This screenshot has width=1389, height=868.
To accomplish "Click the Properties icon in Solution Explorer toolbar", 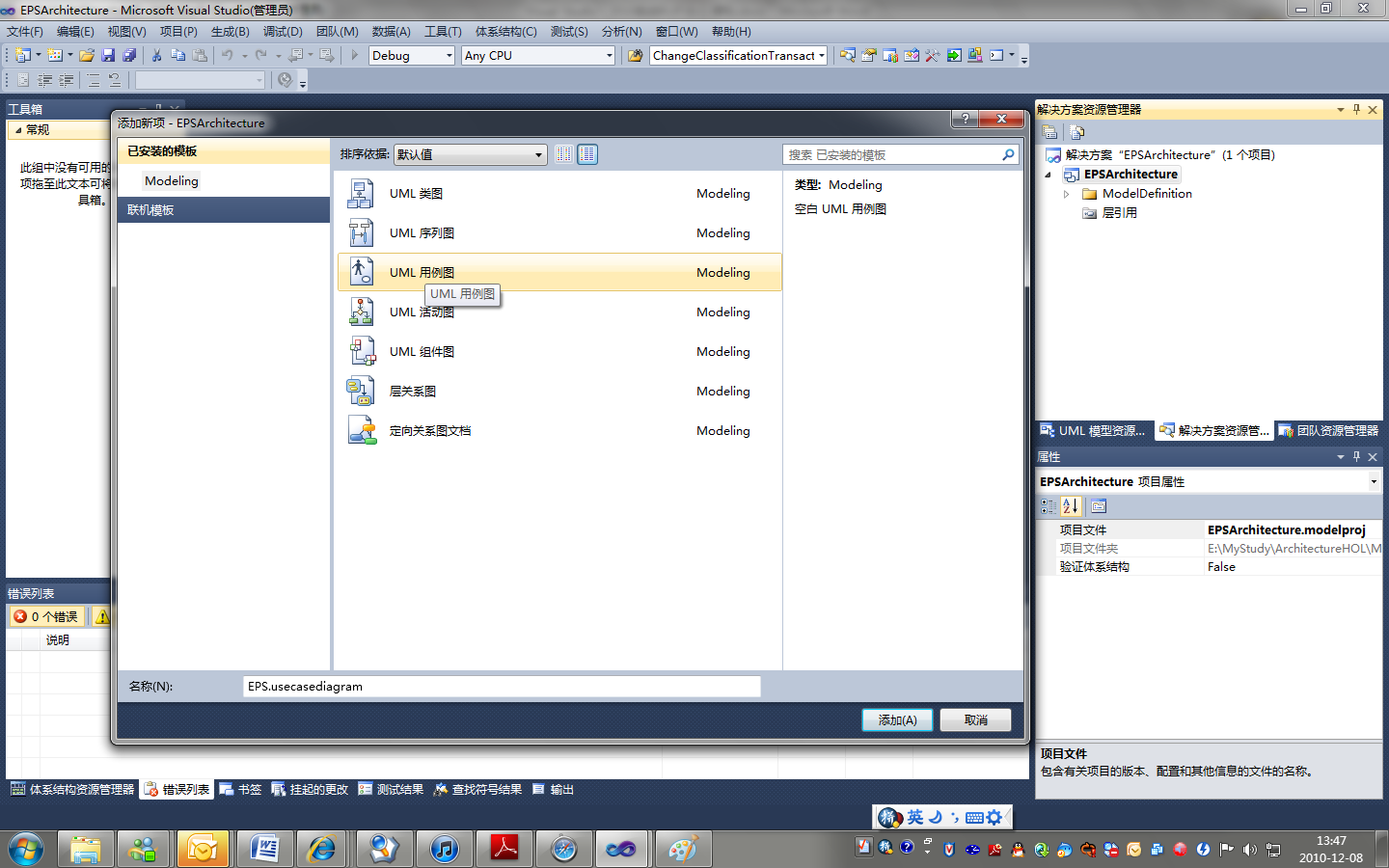I will (1049, 132).
